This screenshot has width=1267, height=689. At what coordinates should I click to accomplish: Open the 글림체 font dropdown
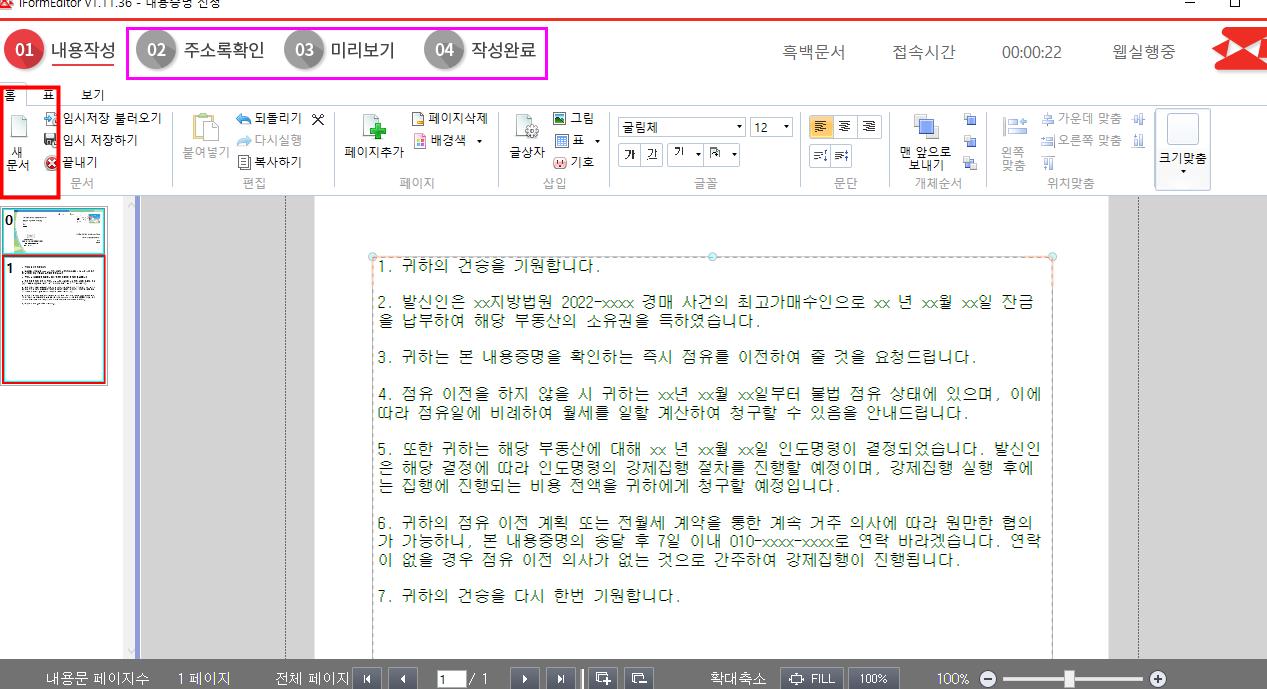click(738, 126)
